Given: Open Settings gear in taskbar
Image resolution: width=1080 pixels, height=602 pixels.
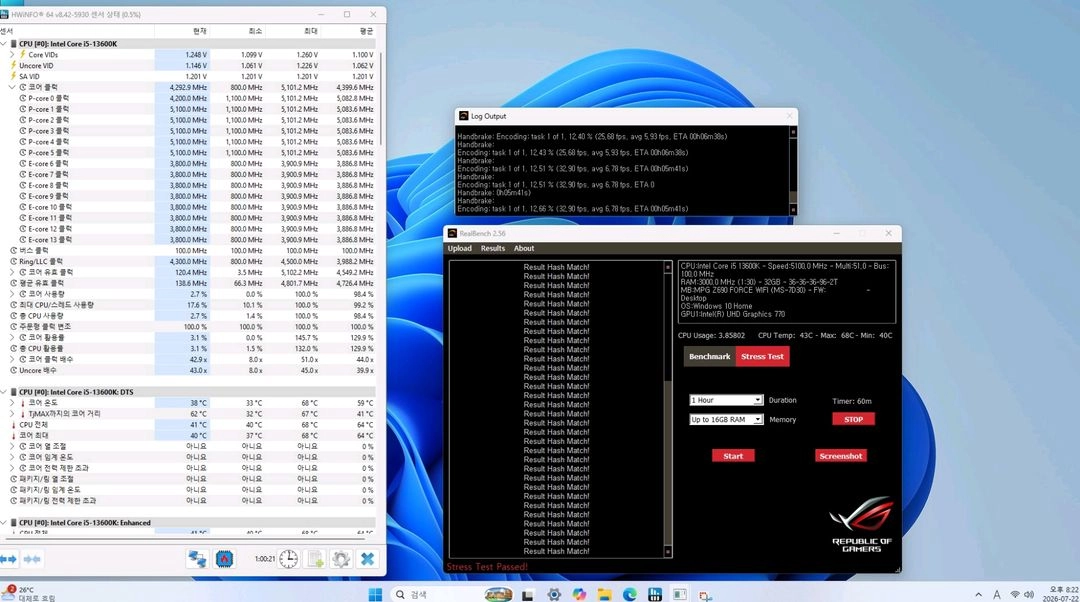Looking at the screenshot, I should click(554, 594).
